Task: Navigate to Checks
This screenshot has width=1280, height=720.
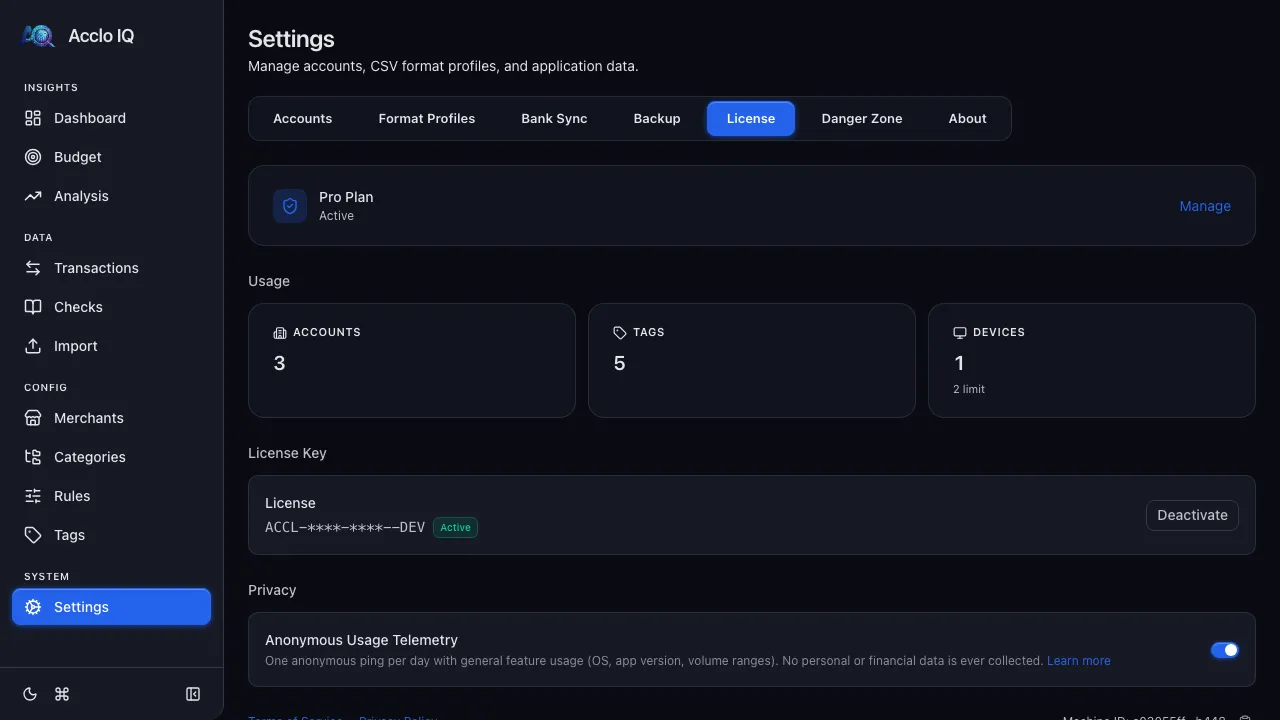Action: (x=111, y=307)
